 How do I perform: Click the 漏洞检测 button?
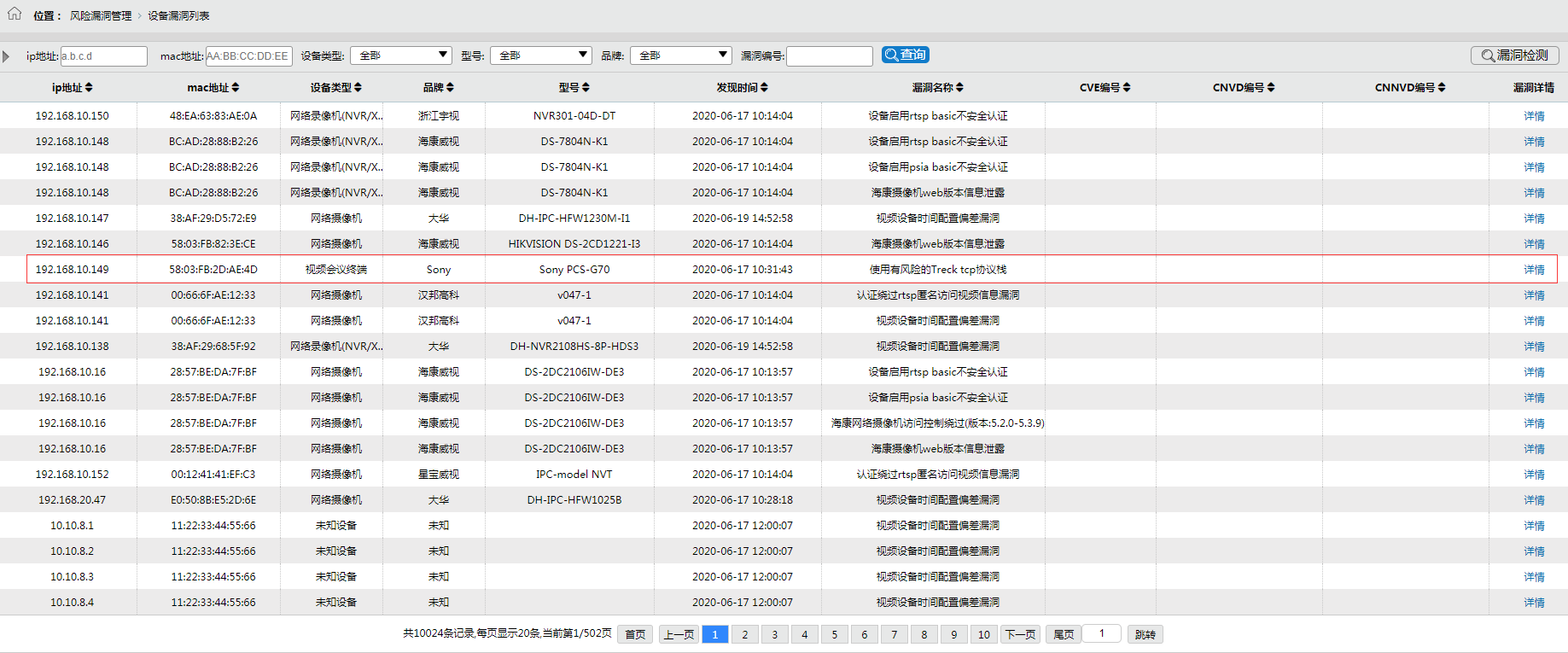pyautogui.click(x=1515, y=55)
